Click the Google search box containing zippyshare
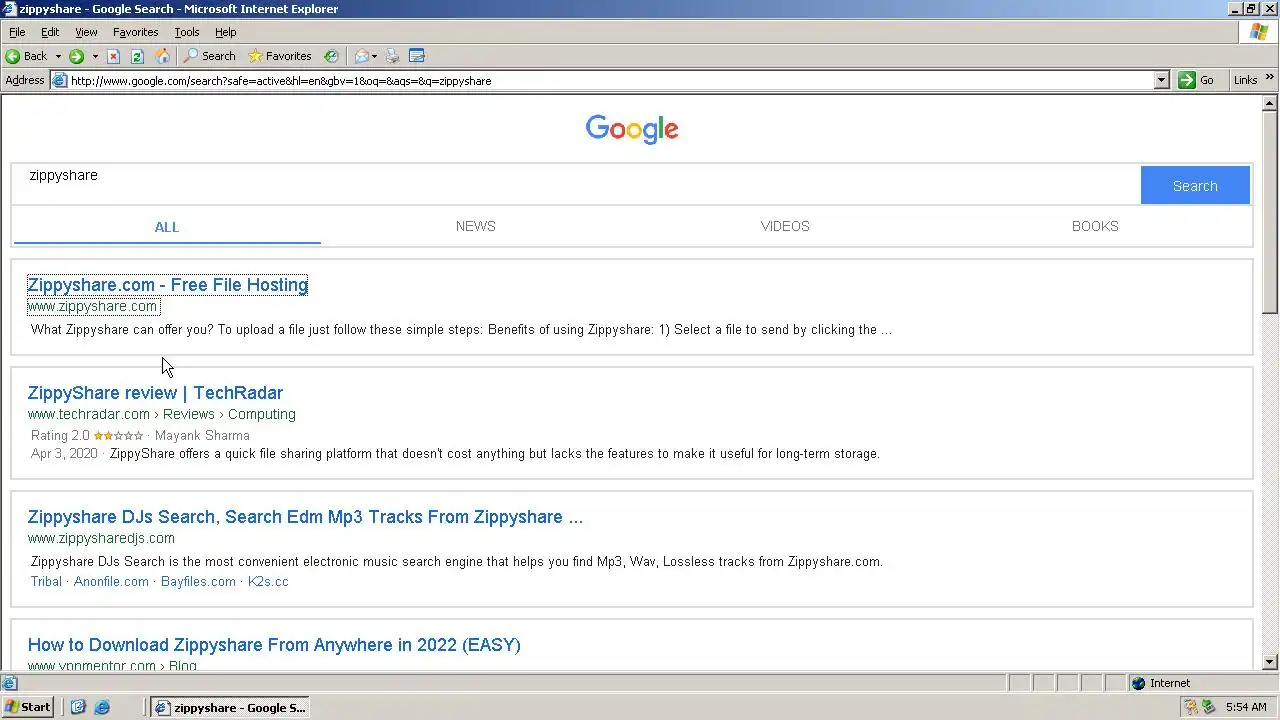The width and height of the screenshot is (1280, 720). (x=576, y=184)
